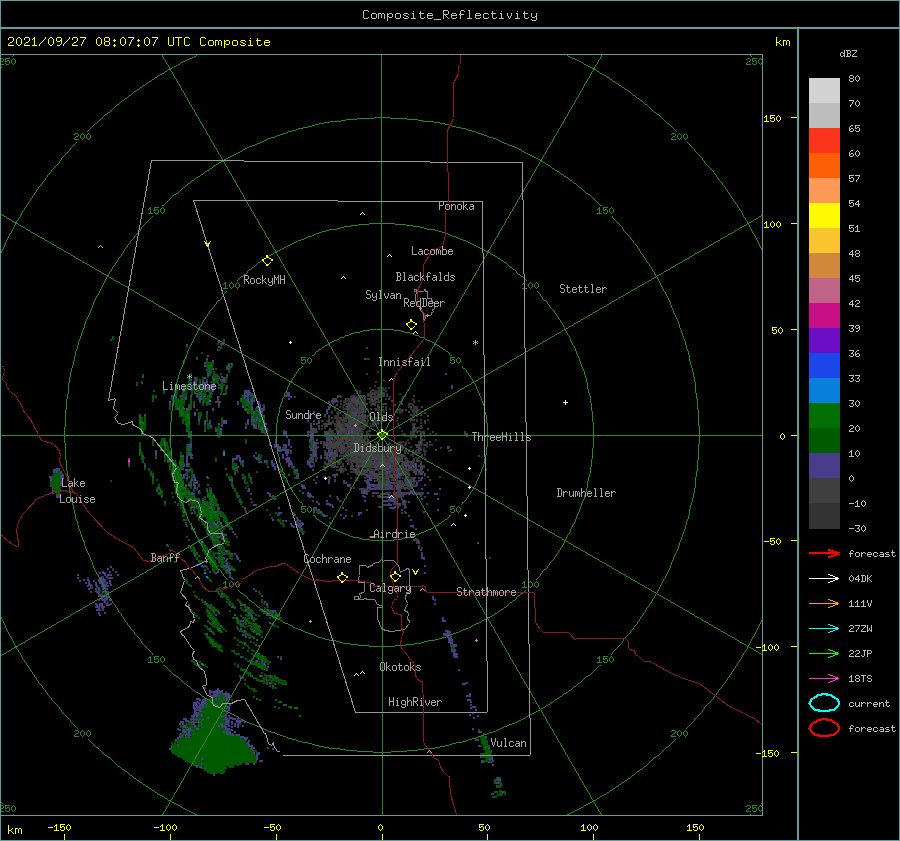This screenshot has width=900, height=841.
Task: Click the 'HighRiver' map label
Action: pyautogui.click(x=415, y=702)
